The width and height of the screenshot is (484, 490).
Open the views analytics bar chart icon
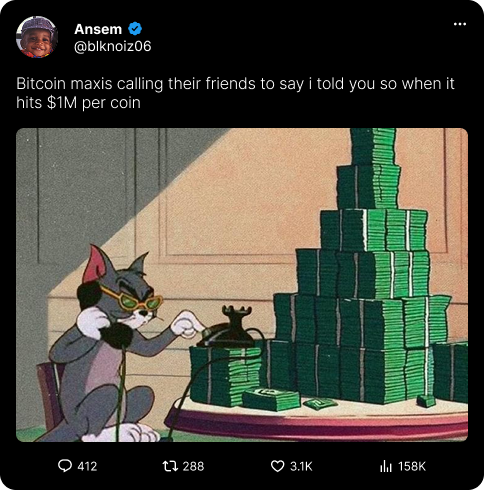coord(386,466)
